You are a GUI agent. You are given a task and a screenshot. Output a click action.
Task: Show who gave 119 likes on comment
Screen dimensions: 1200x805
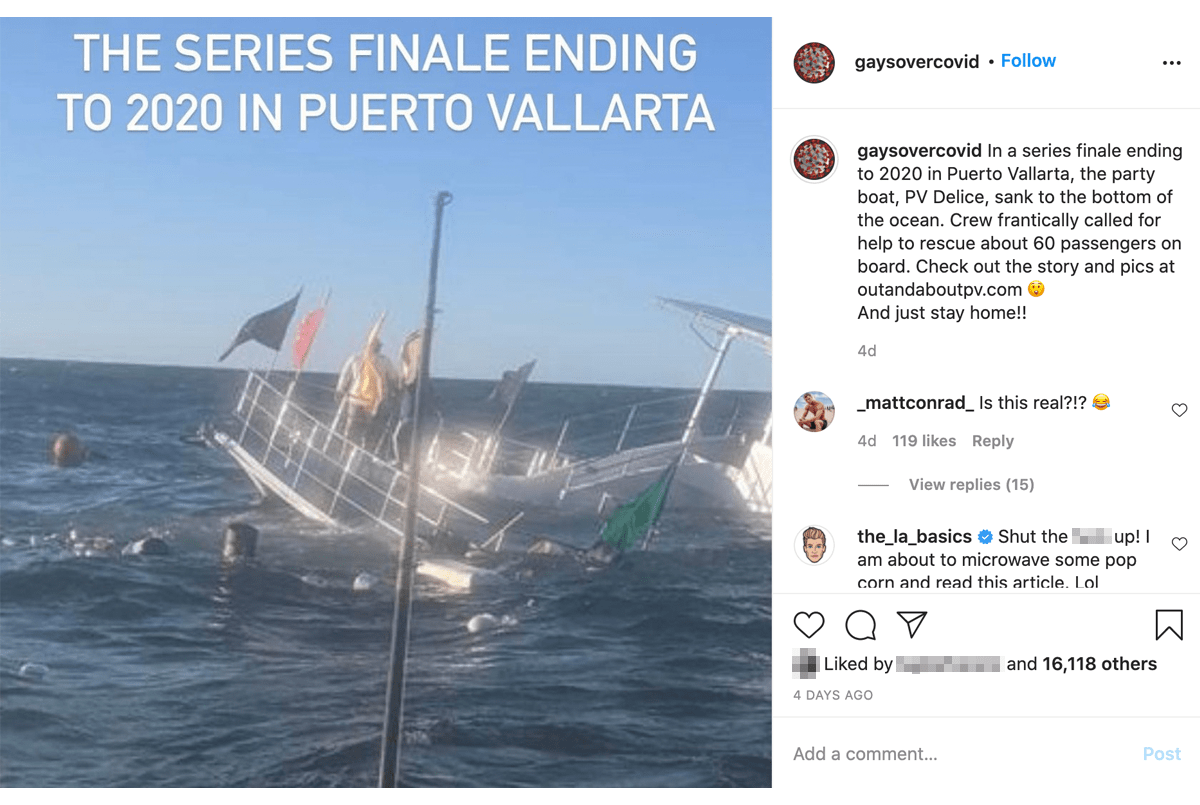click(924, 441)
